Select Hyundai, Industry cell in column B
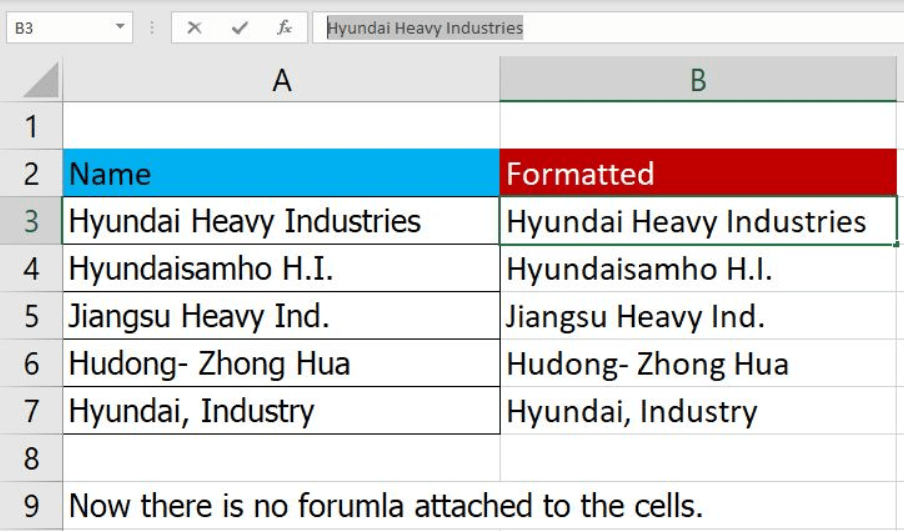 coord(697,411)
